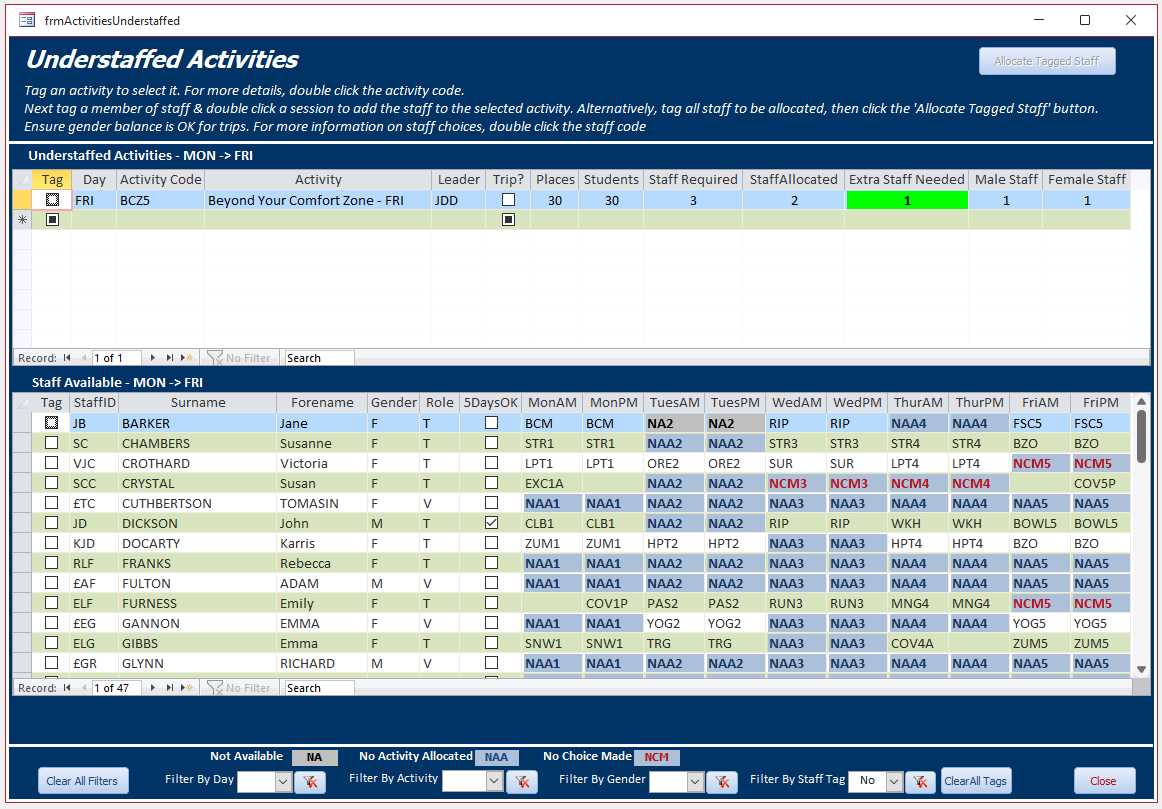1162x809 pixels.
Task: Tag staff member FURNESS Emily
Action: (51, 603)
